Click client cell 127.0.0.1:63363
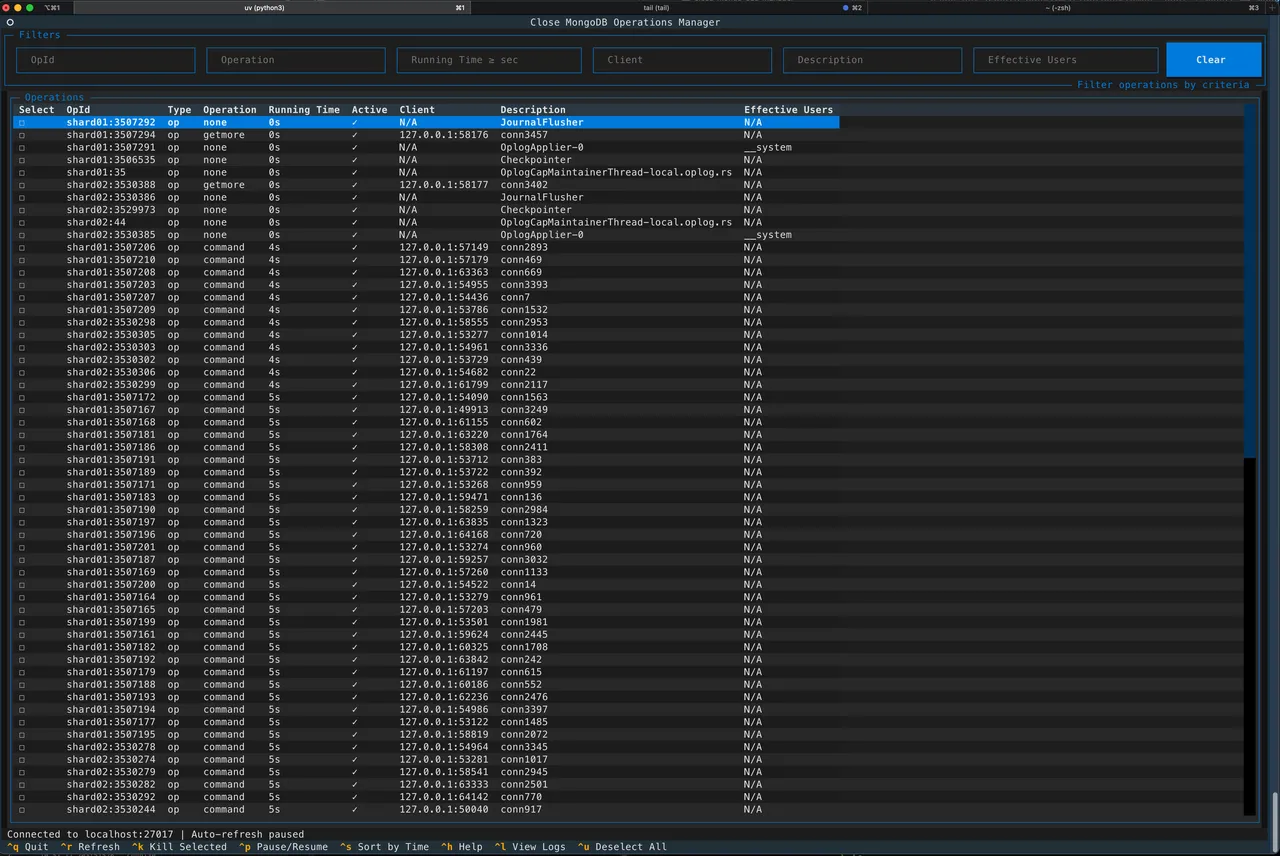 tap(444, 273)
